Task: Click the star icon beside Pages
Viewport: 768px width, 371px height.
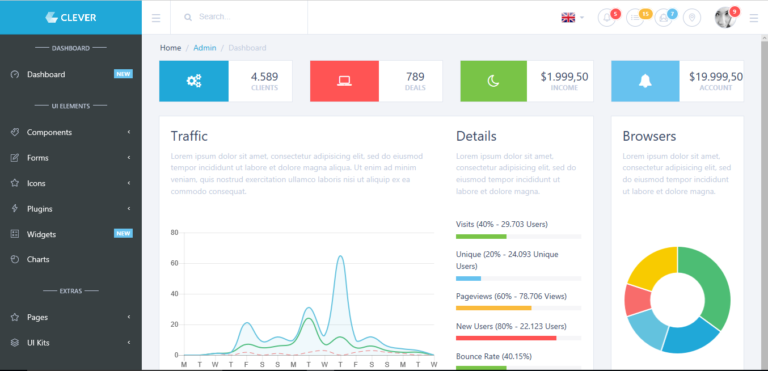Action: point(15,317)
